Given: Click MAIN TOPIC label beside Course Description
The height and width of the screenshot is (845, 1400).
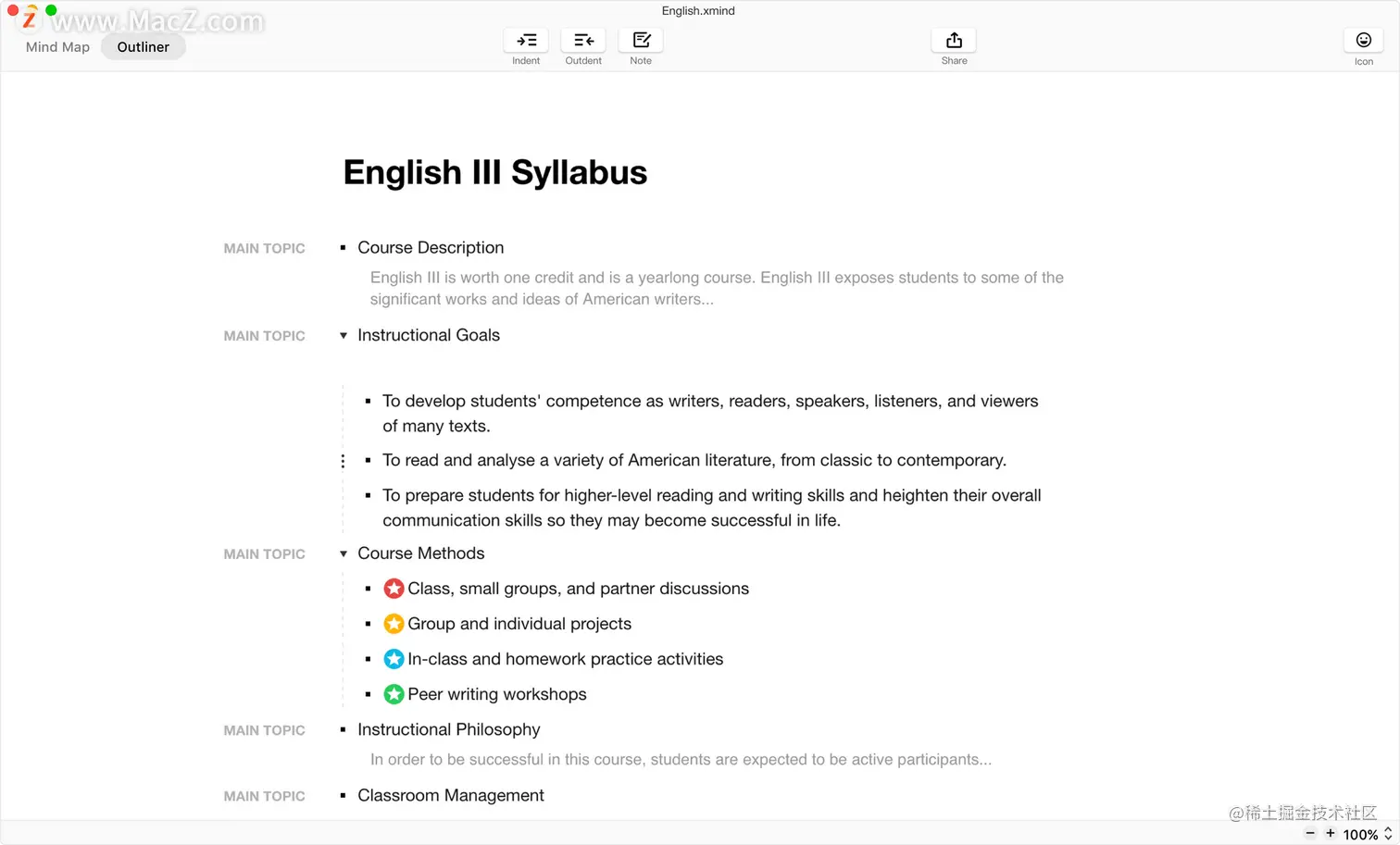Looking at the screenshot, I should pyautogui.click(x=264, y=248).
